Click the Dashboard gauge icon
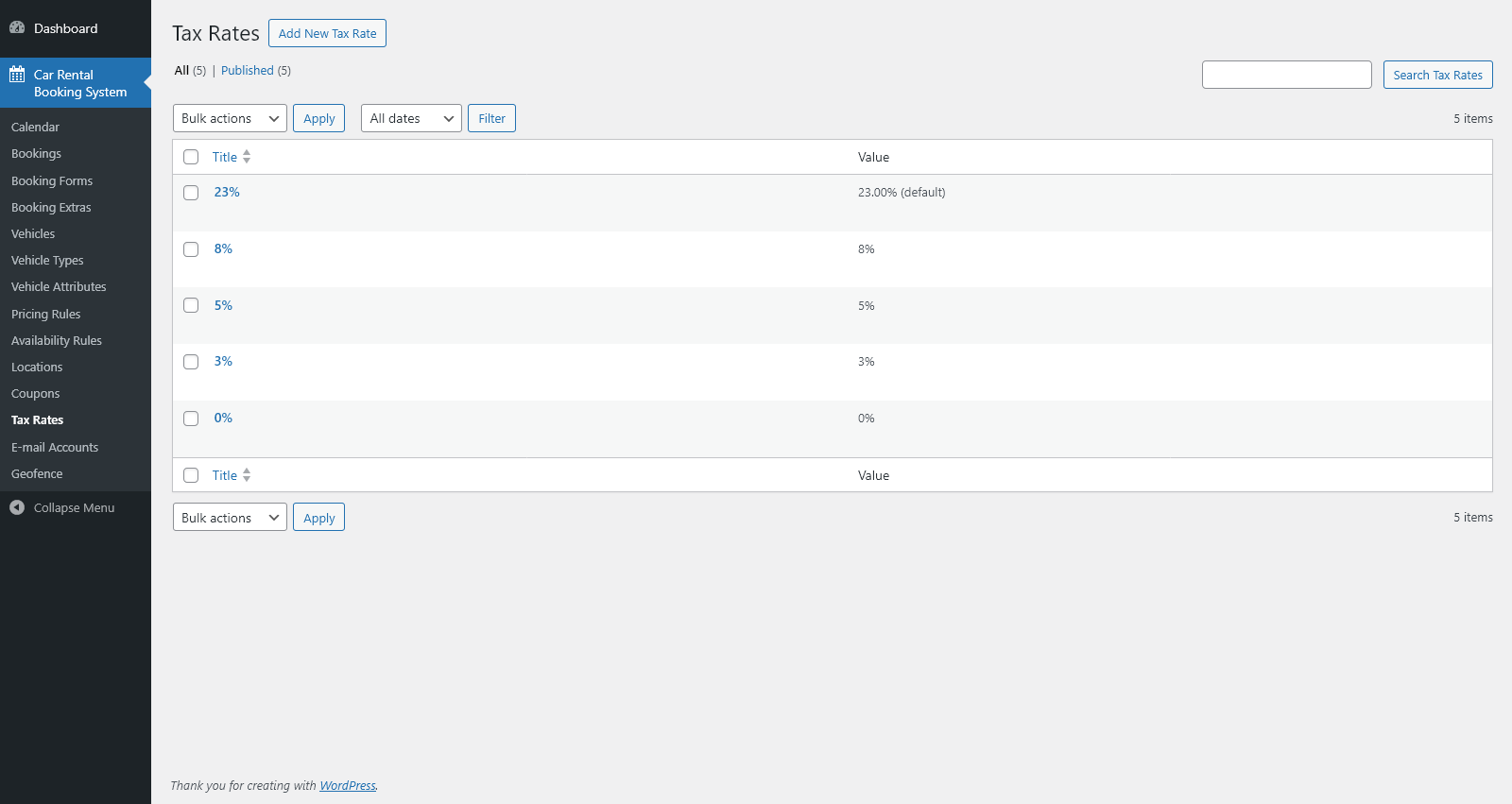 point(17,27)
